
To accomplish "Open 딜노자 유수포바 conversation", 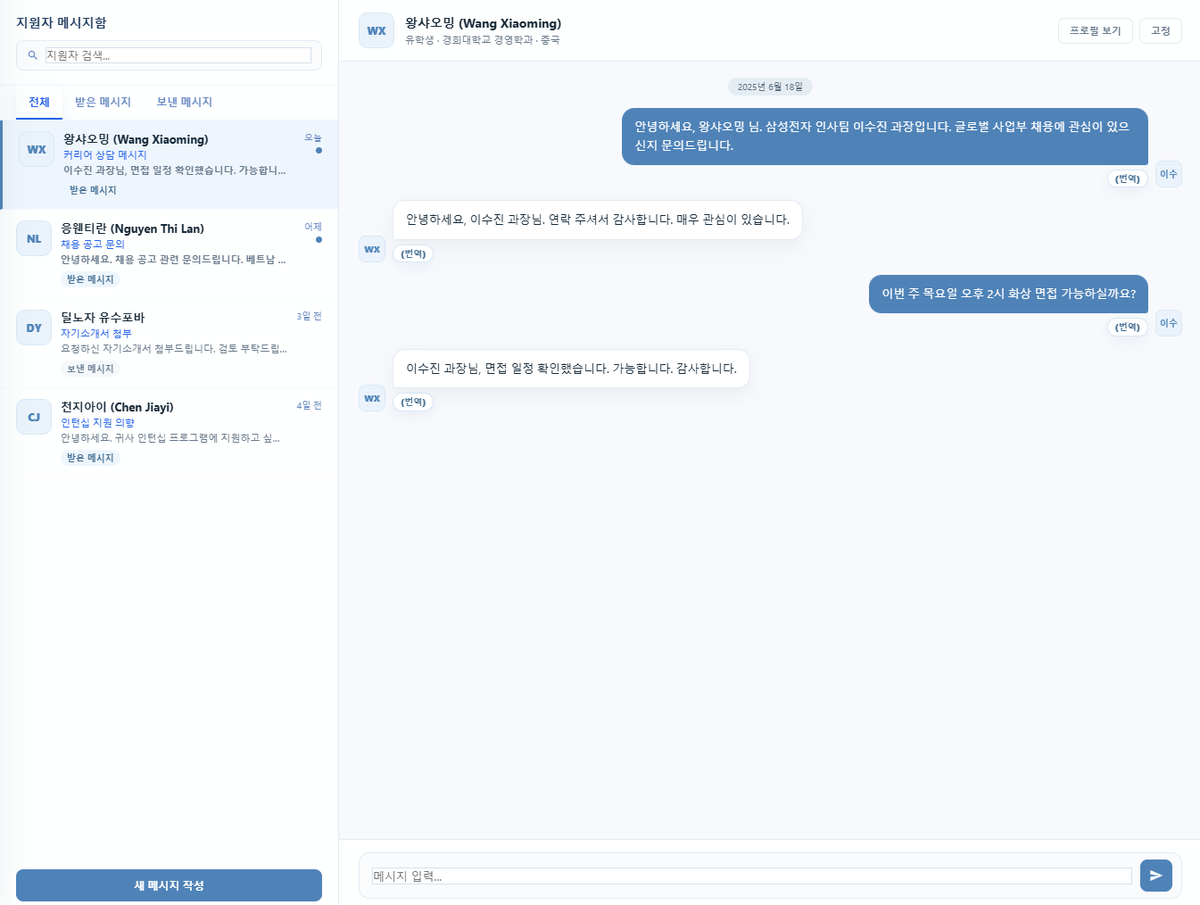I will point(169,343).
